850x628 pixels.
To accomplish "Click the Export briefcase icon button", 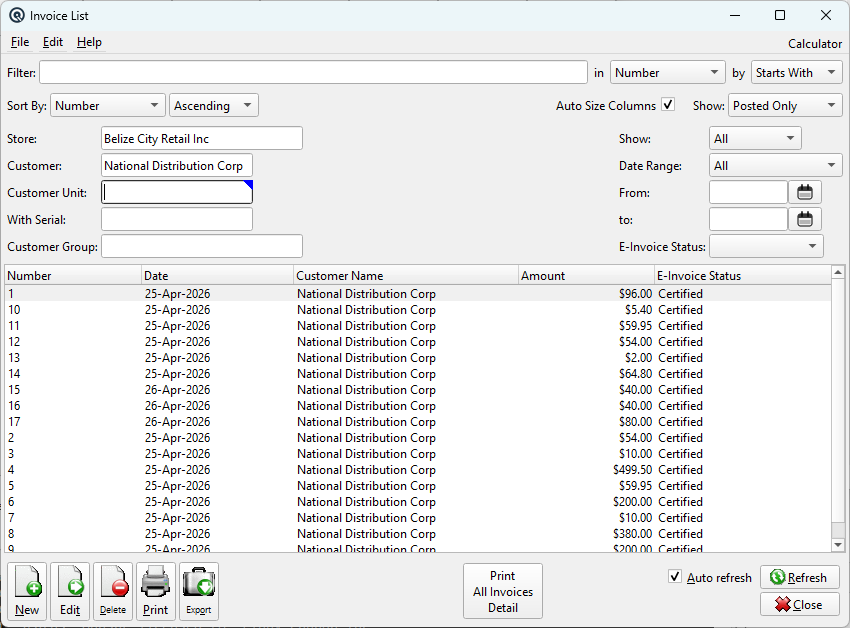I will [x=199, y=591].
